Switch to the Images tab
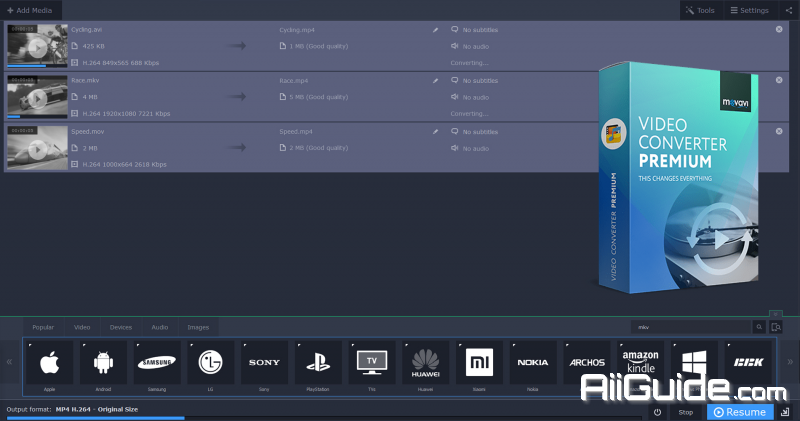This screenshot has width=800, height=421. pyautogui.click(x=198, y=327)
